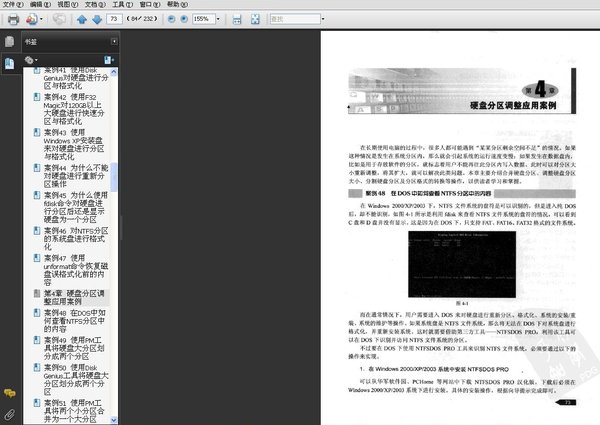Image resolution: width=600 pixels, height=425 pixels.
Task: Open the 编辑(E) menu
Action: click(x=40, y=4)
